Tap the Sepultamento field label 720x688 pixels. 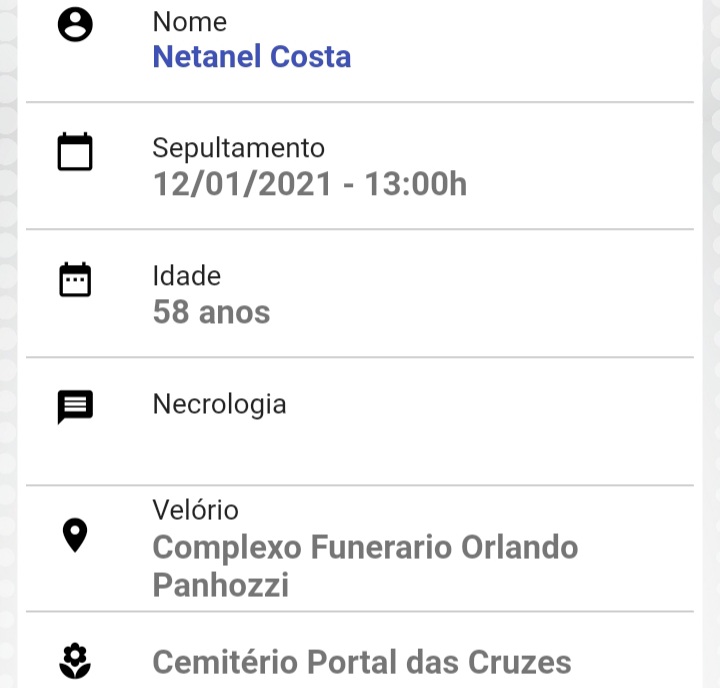click(x=238, y=148)
